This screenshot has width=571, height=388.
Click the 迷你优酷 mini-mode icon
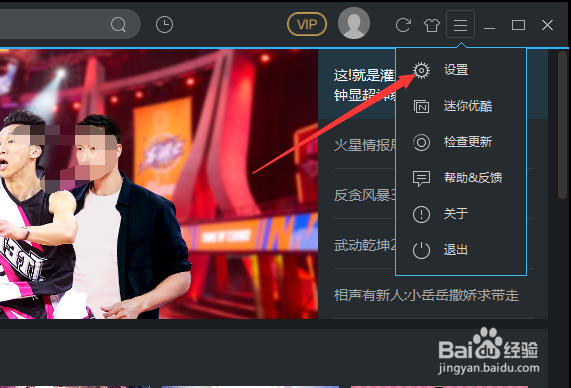421,106
